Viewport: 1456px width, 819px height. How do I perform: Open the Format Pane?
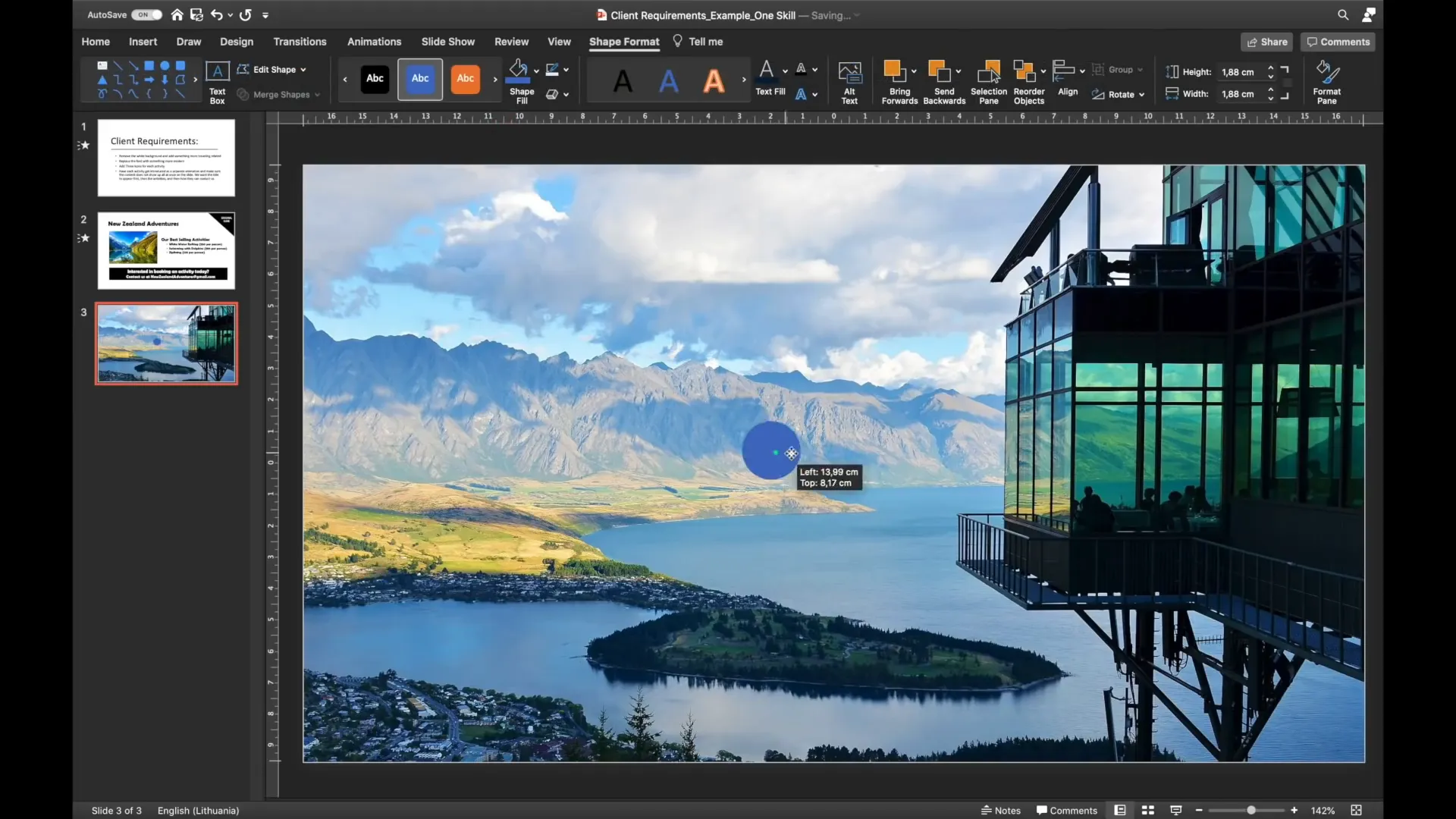[1326, 80]
